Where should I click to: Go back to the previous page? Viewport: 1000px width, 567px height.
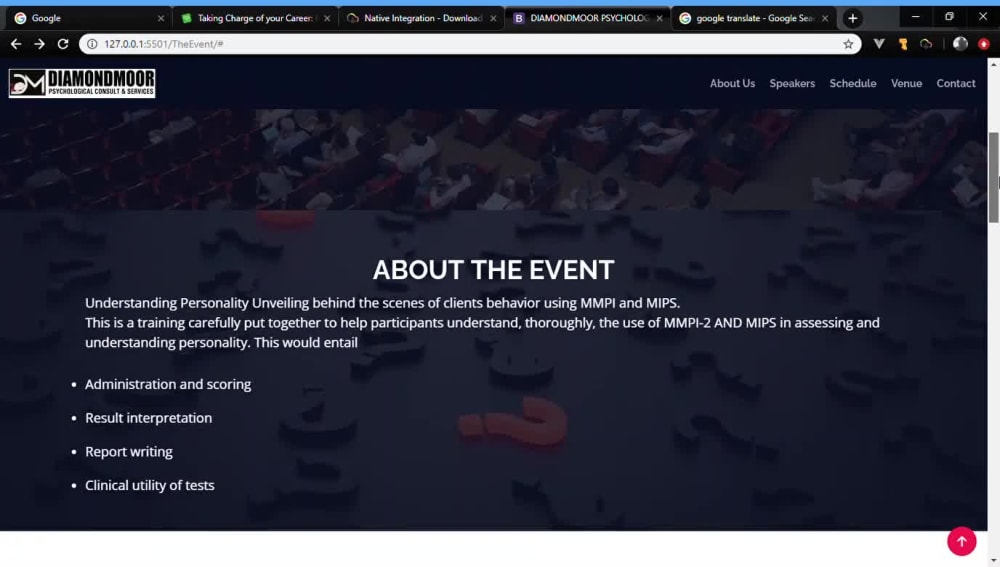coord(16,44)
